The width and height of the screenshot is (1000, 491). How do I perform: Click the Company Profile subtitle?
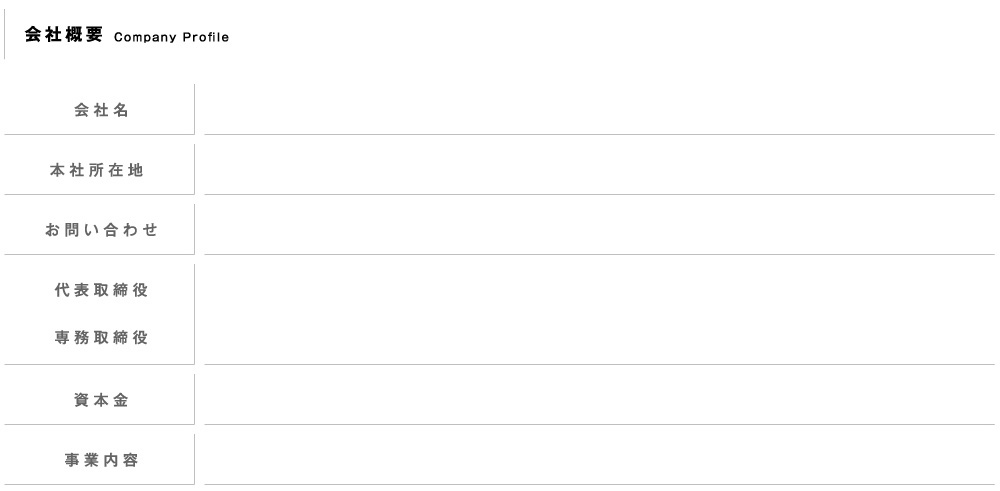(x=171, y=38)
